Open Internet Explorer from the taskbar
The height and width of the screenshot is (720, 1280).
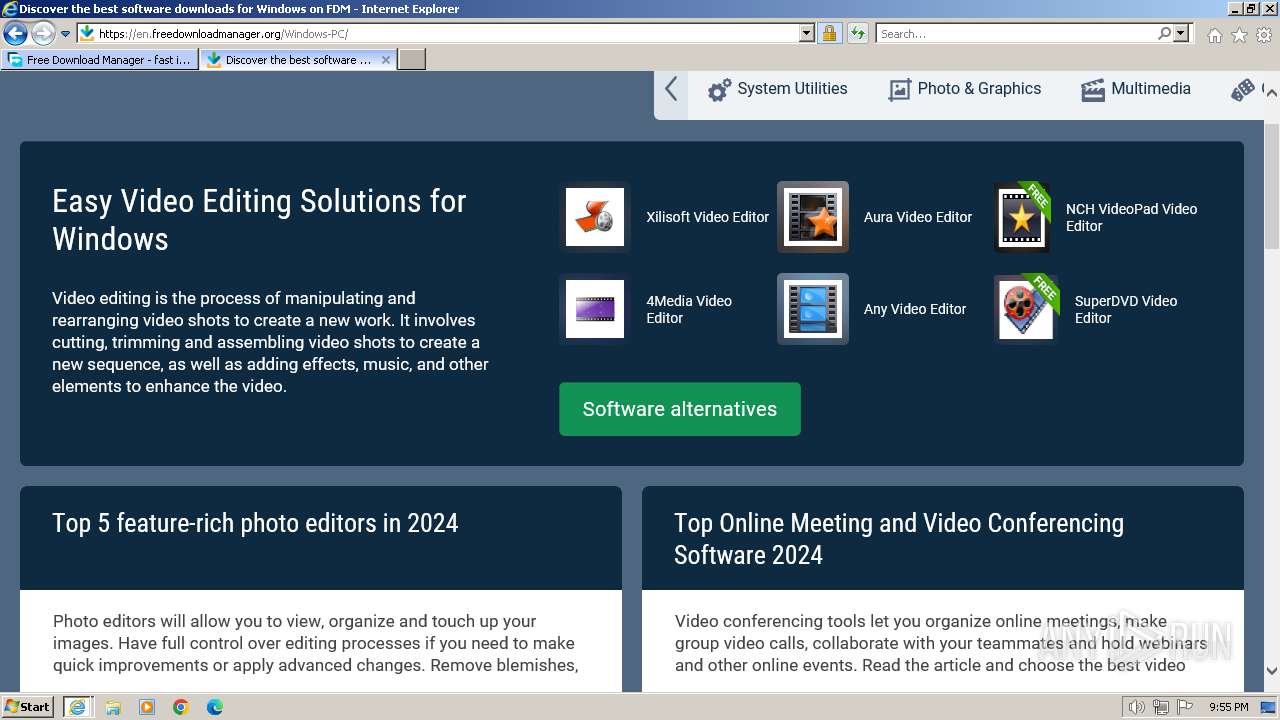coord(77,707)
